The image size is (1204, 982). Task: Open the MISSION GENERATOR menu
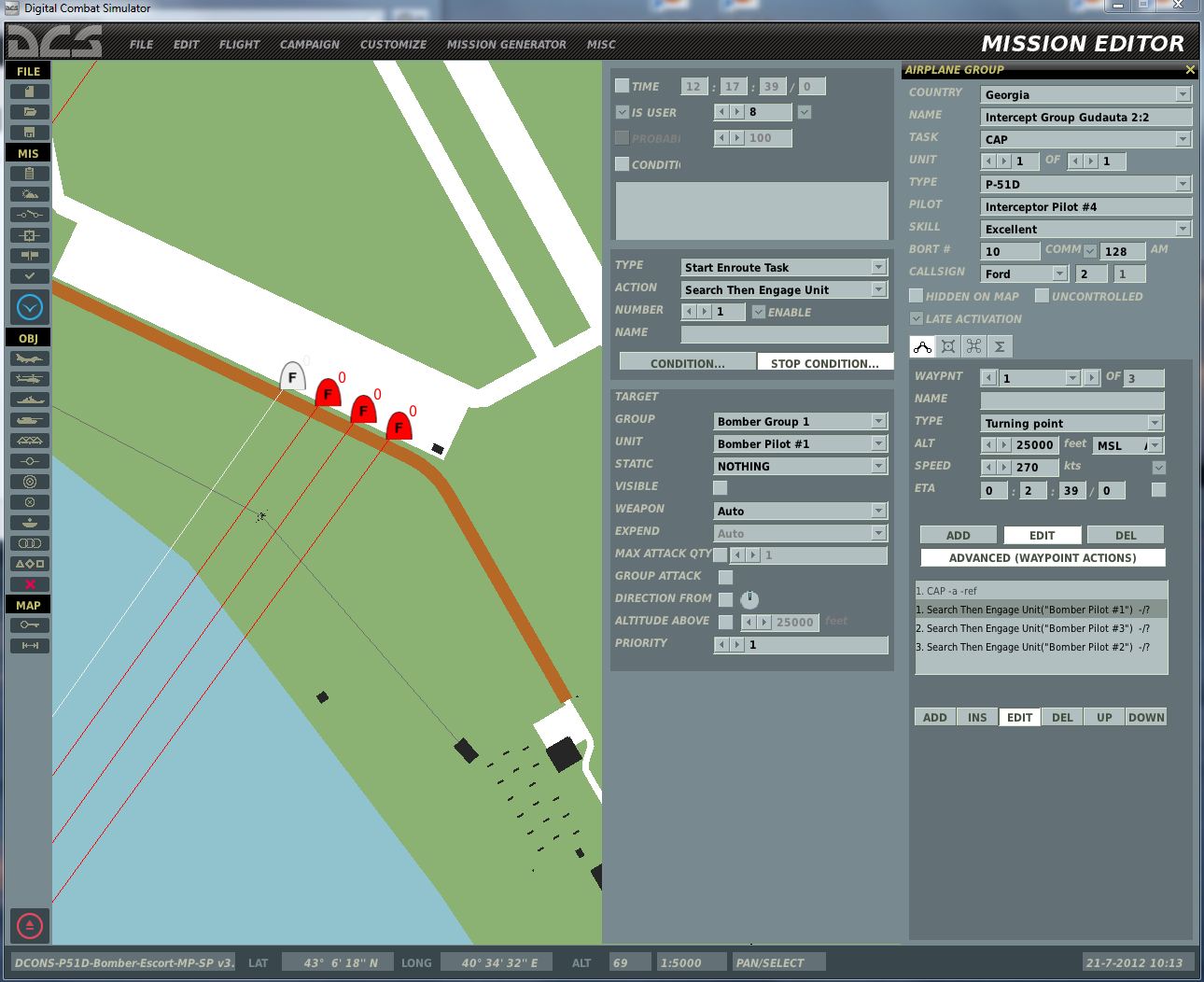tap(506, 44)
